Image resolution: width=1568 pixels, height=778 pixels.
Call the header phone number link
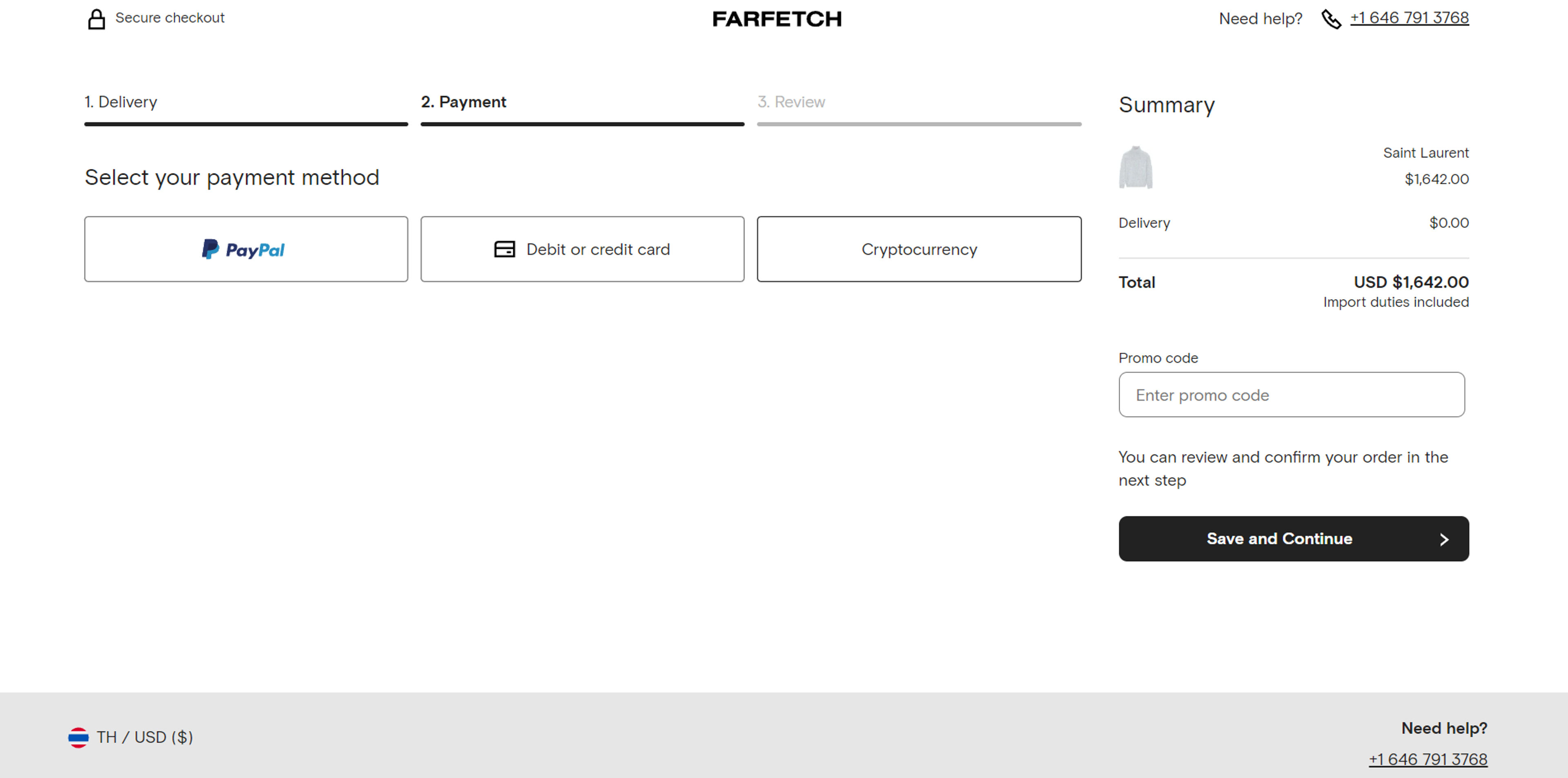(x=1409, y=18)
